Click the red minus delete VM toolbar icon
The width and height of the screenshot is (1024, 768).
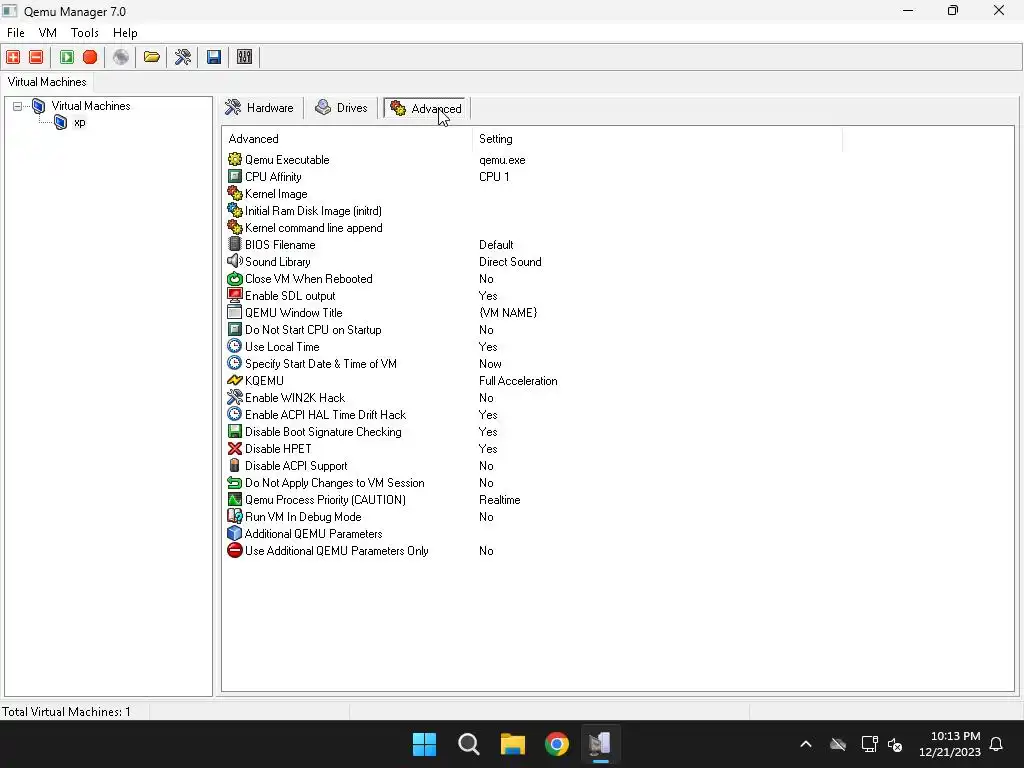[x=37, y=57]
